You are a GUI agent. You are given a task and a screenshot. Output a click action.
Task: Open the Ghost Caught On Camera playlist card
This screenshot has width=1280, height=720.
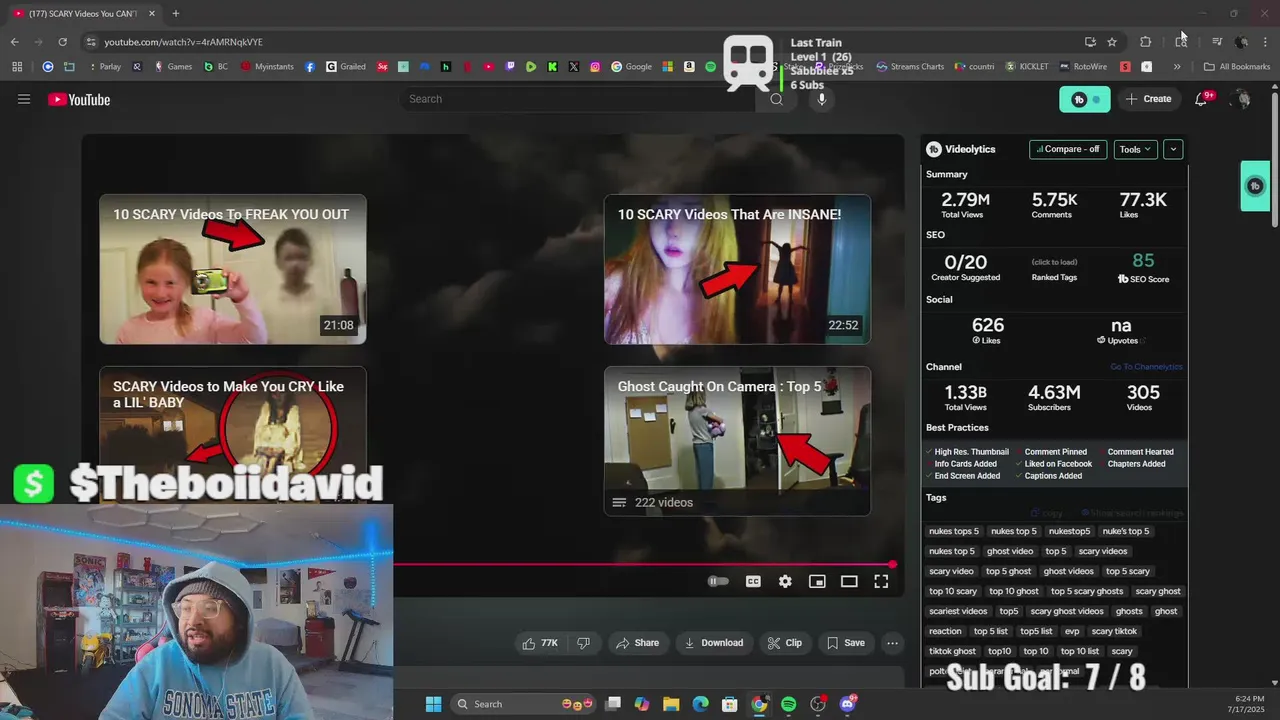point(737,441)
